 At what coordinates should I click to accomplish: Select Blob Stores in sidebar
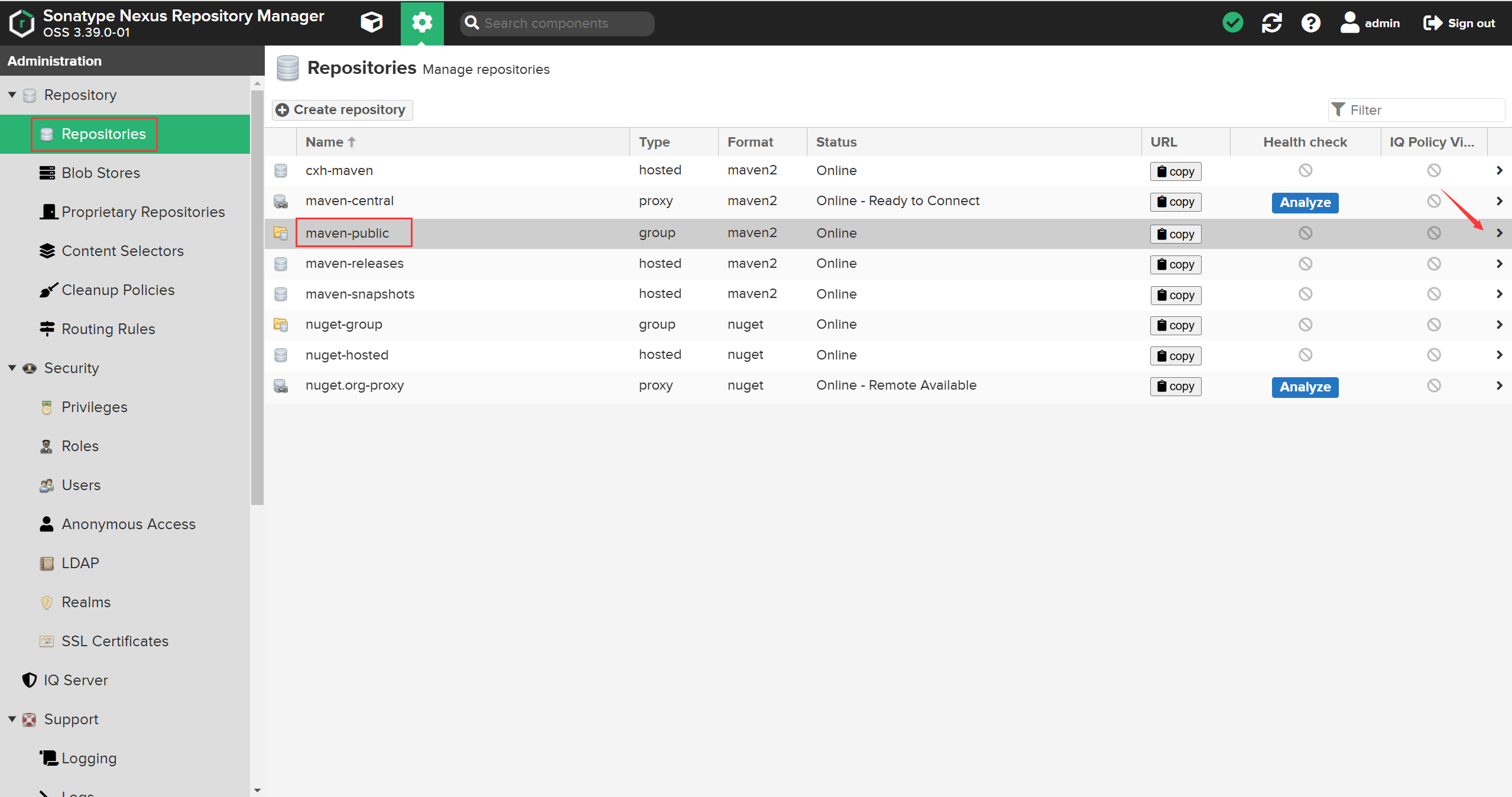(x=100, y=173)
